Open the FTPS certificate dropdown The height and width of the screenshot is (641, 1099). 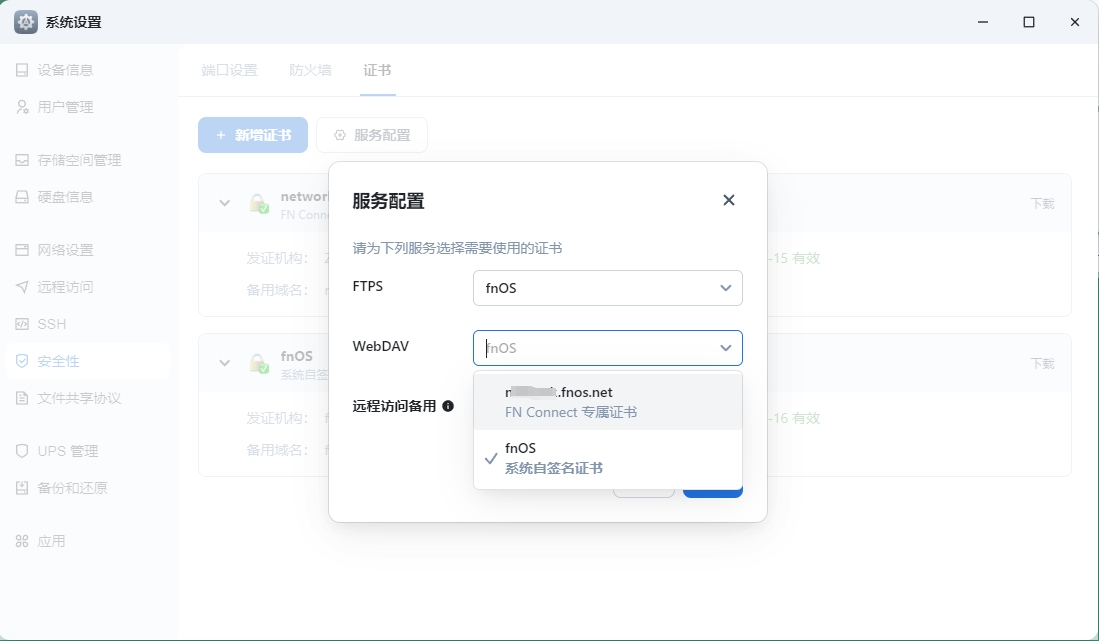pos(608,288)
